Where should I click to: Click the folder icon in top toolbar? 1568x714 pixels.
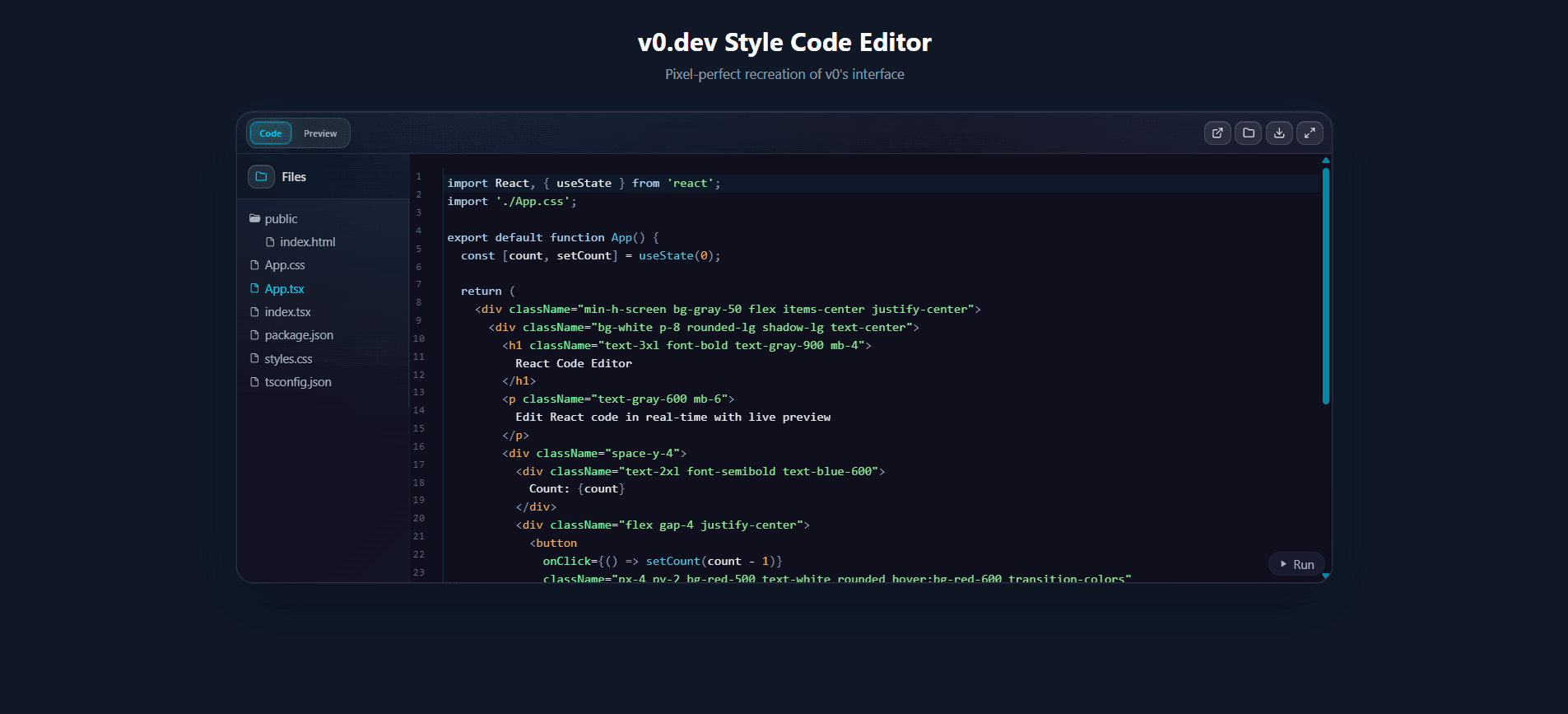point(1249,133)
